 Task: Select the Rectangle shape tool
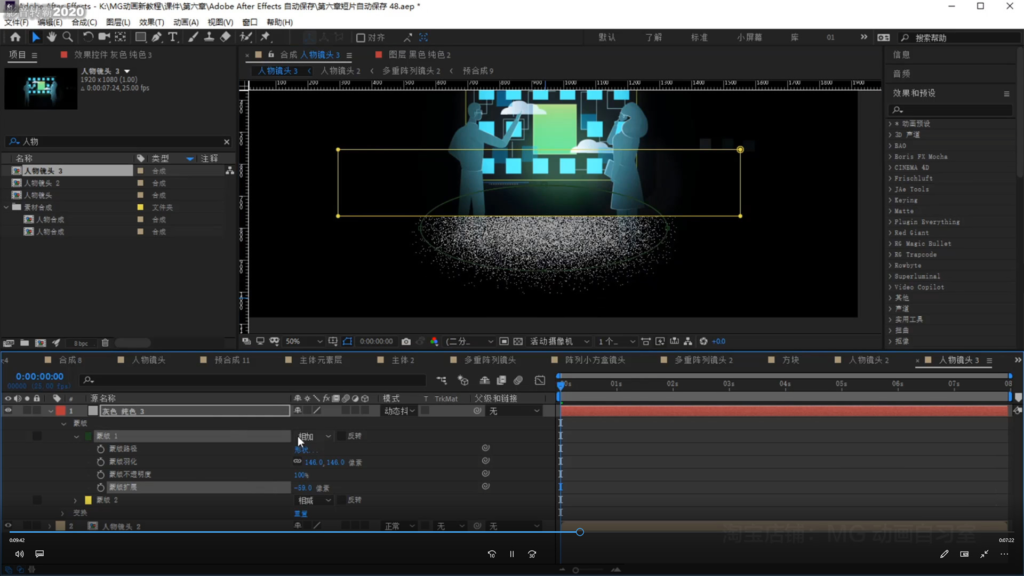[140, 37]
